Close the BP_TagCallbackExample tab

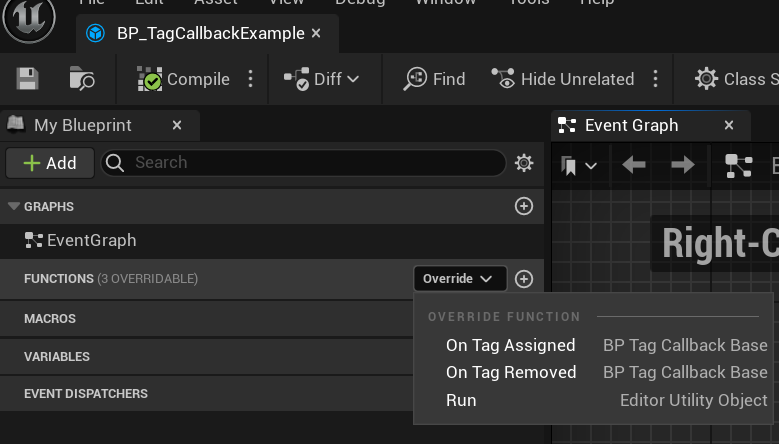316,33
